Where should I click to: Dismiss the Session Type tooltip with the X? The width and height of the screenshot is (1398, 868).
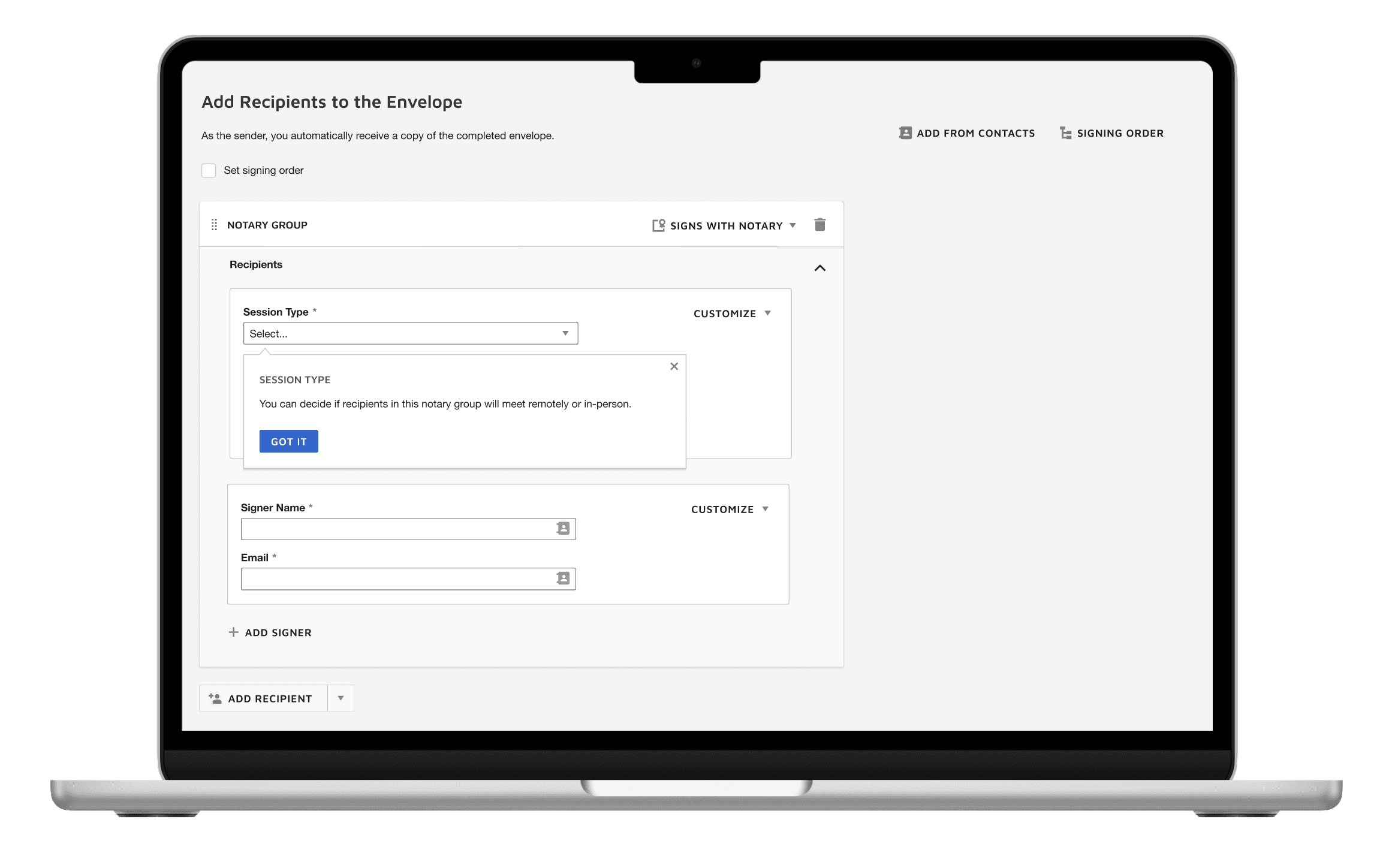(674, 366)
